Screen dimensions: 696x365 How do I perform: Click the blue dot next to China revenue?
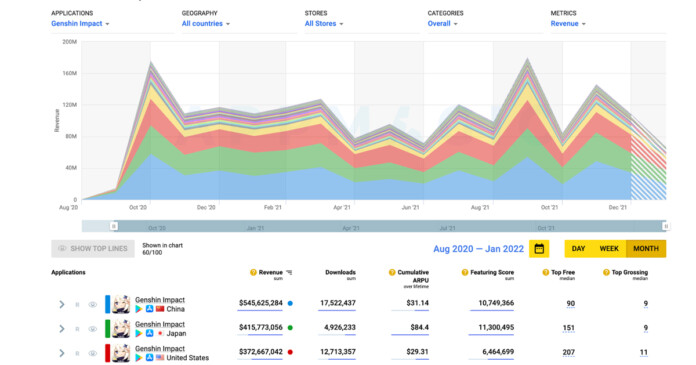[290, 303]
